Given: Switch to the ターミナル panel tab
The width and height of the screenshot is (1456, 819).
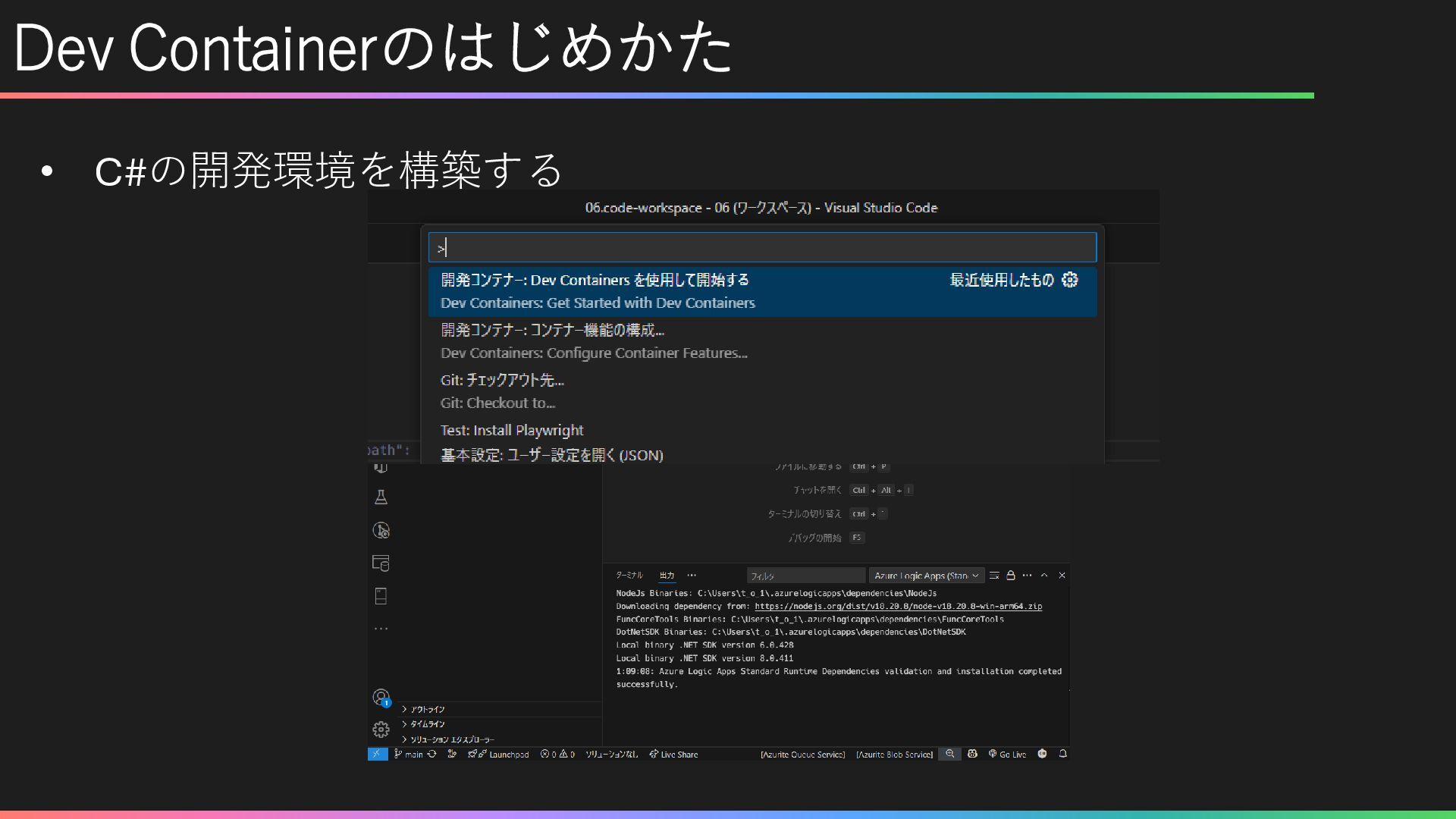Looking at the screenshot, I should point(629,576).
